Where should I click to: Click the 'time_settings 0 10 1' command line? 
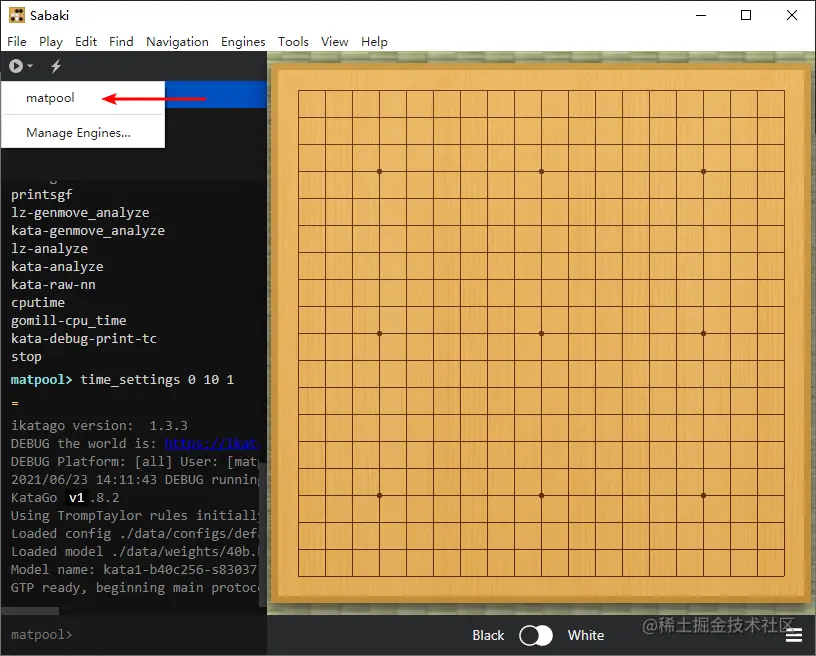pos(157,380)
